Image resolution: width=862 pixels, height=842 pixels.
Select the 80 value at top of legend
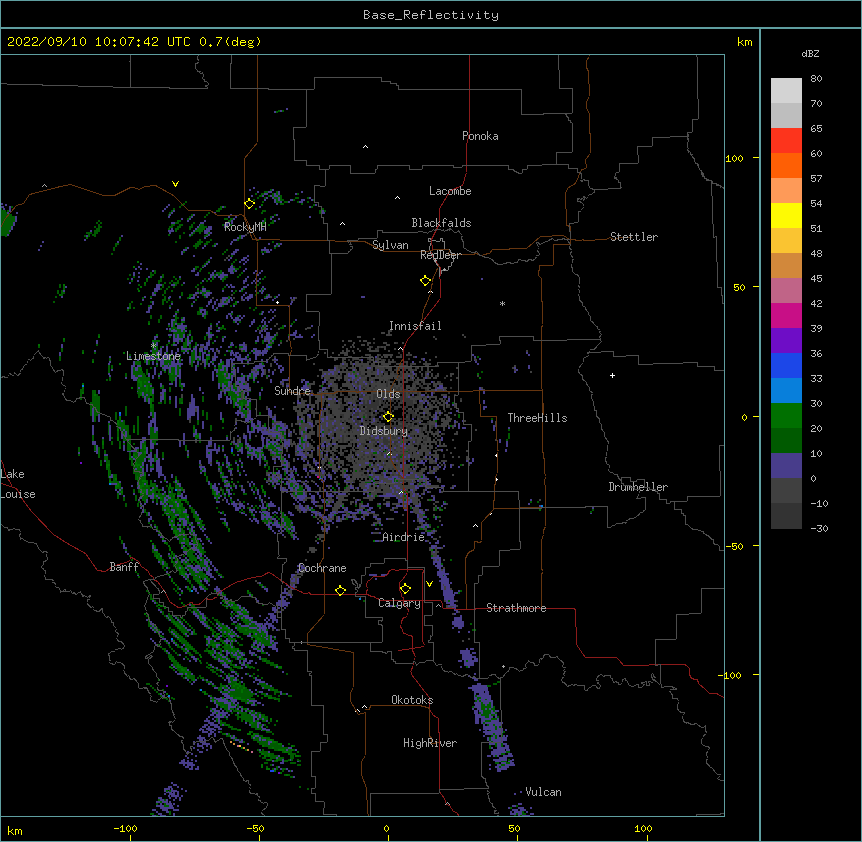point(816,79)
